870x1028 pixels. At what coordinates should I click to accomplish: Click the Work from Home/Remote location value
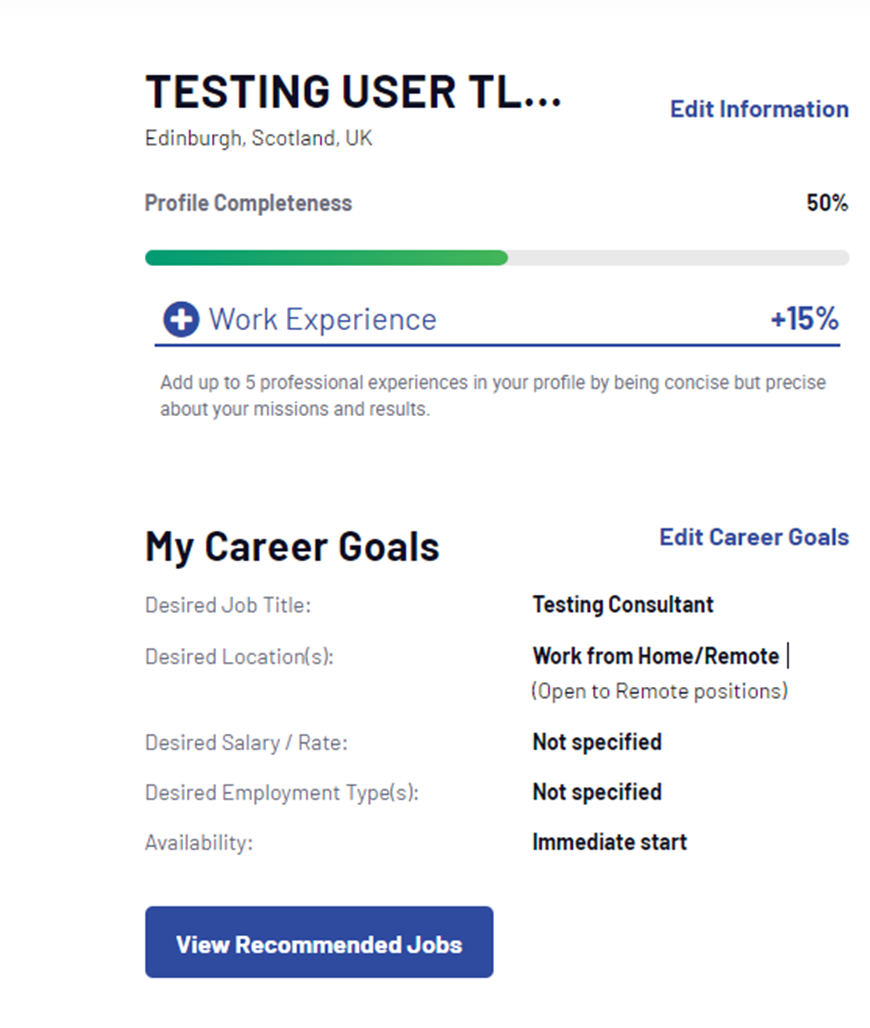pyautogui.click(x=655, y=657)
